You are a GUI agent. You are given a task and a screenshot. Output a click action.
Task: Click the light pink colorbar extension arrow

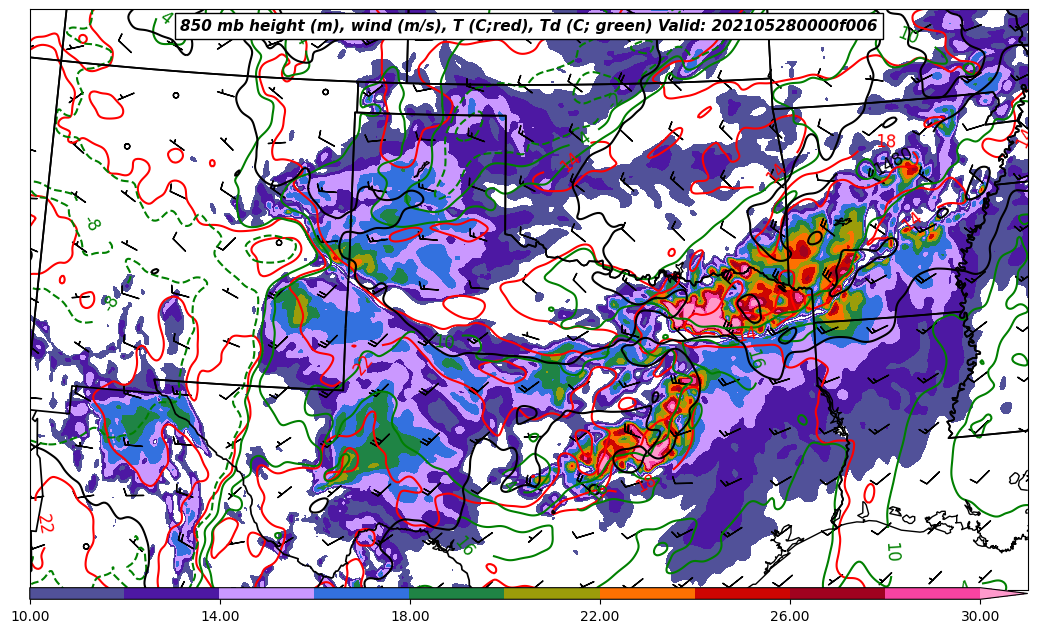click(x=1003, y=593)
